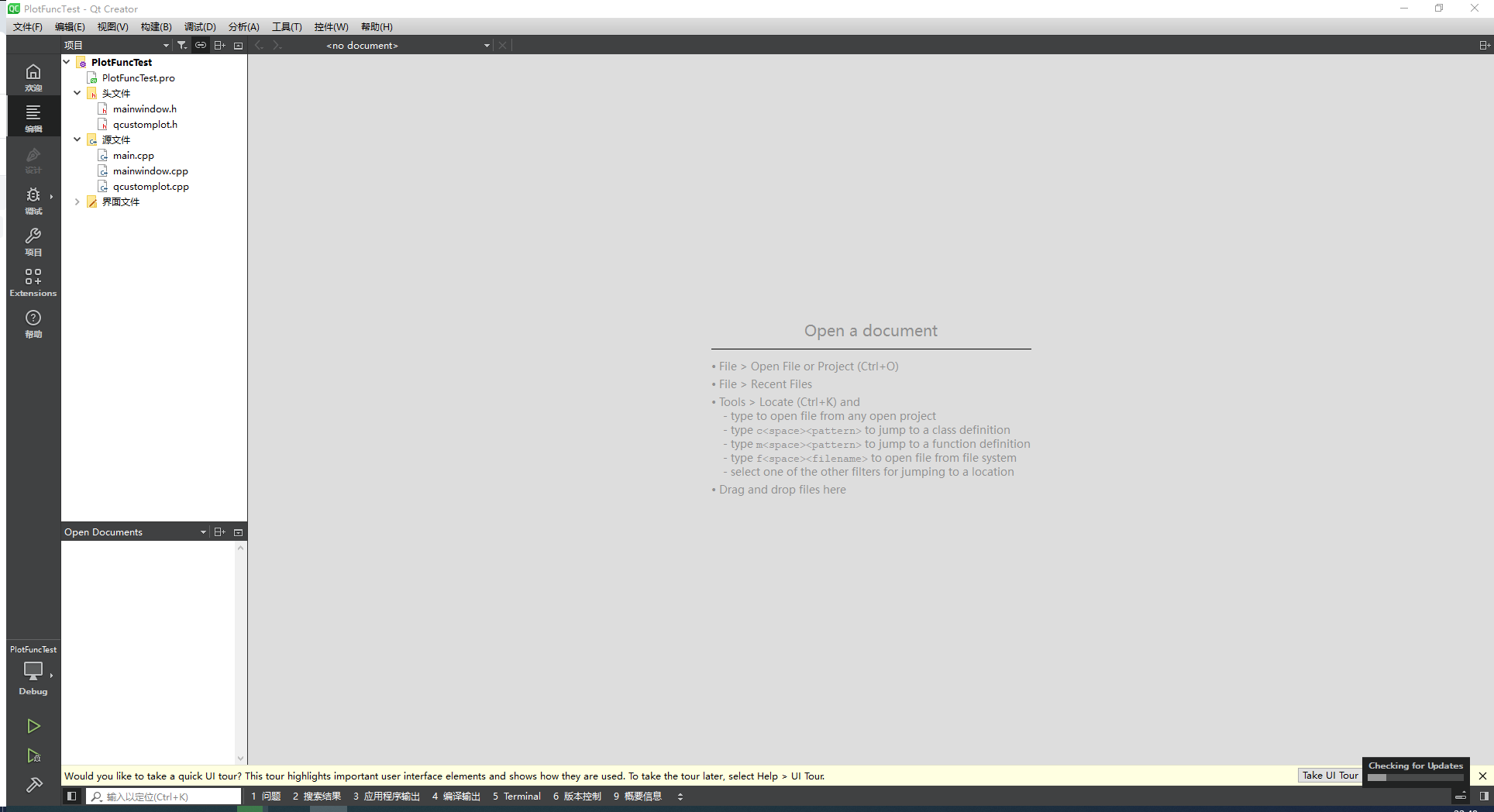This screenshot has height=812, width=1494.
Task: Open the Extensions mode
Action: point(33,282)
